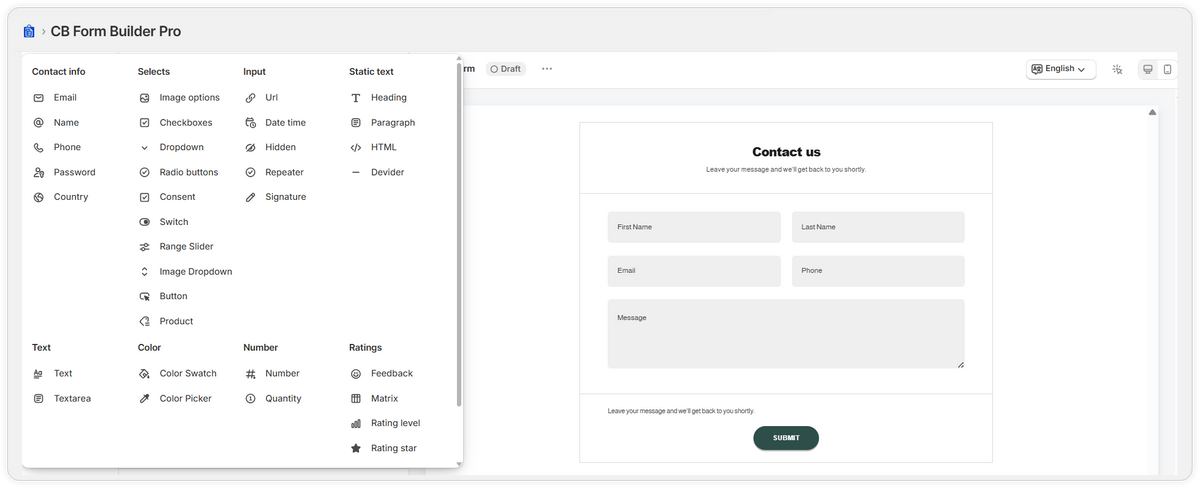Click the "Static text" category heading
Image resolution: width=1200 pixels, height=488 pixels.
point(371,72)
